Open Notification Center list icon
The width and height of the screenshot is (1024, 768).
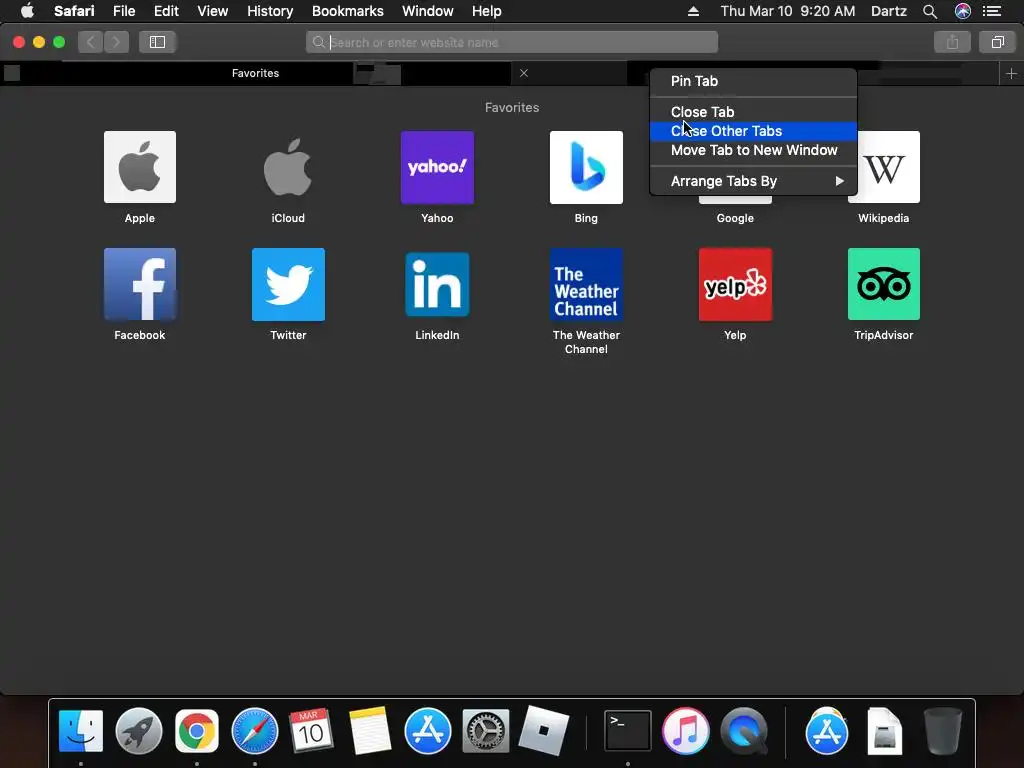992,11
